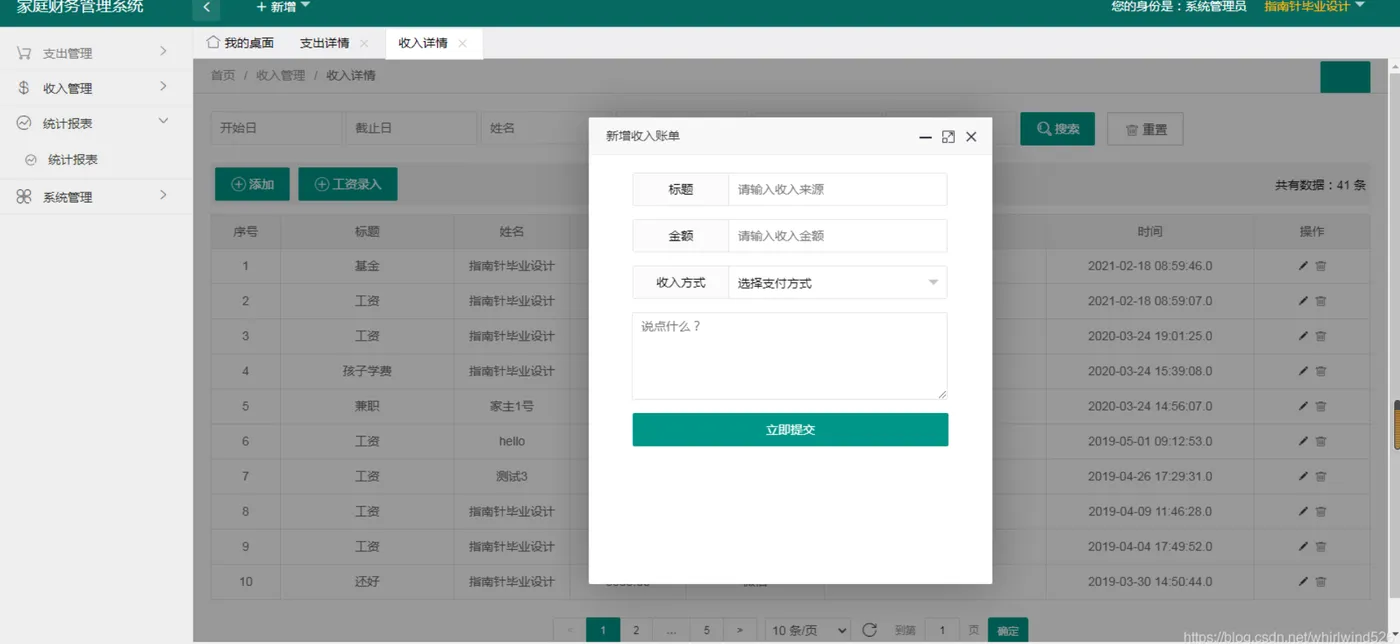
Task: Open the 指南针毕业设计 user menu
Action: (x=1314, y=6)
